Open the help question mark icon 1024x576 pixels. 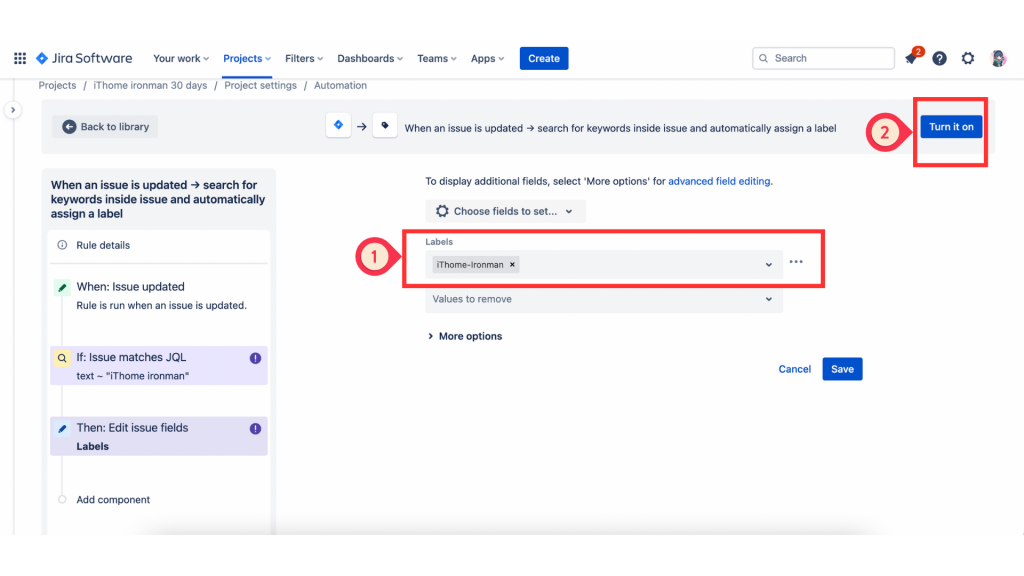click(939, 59)
